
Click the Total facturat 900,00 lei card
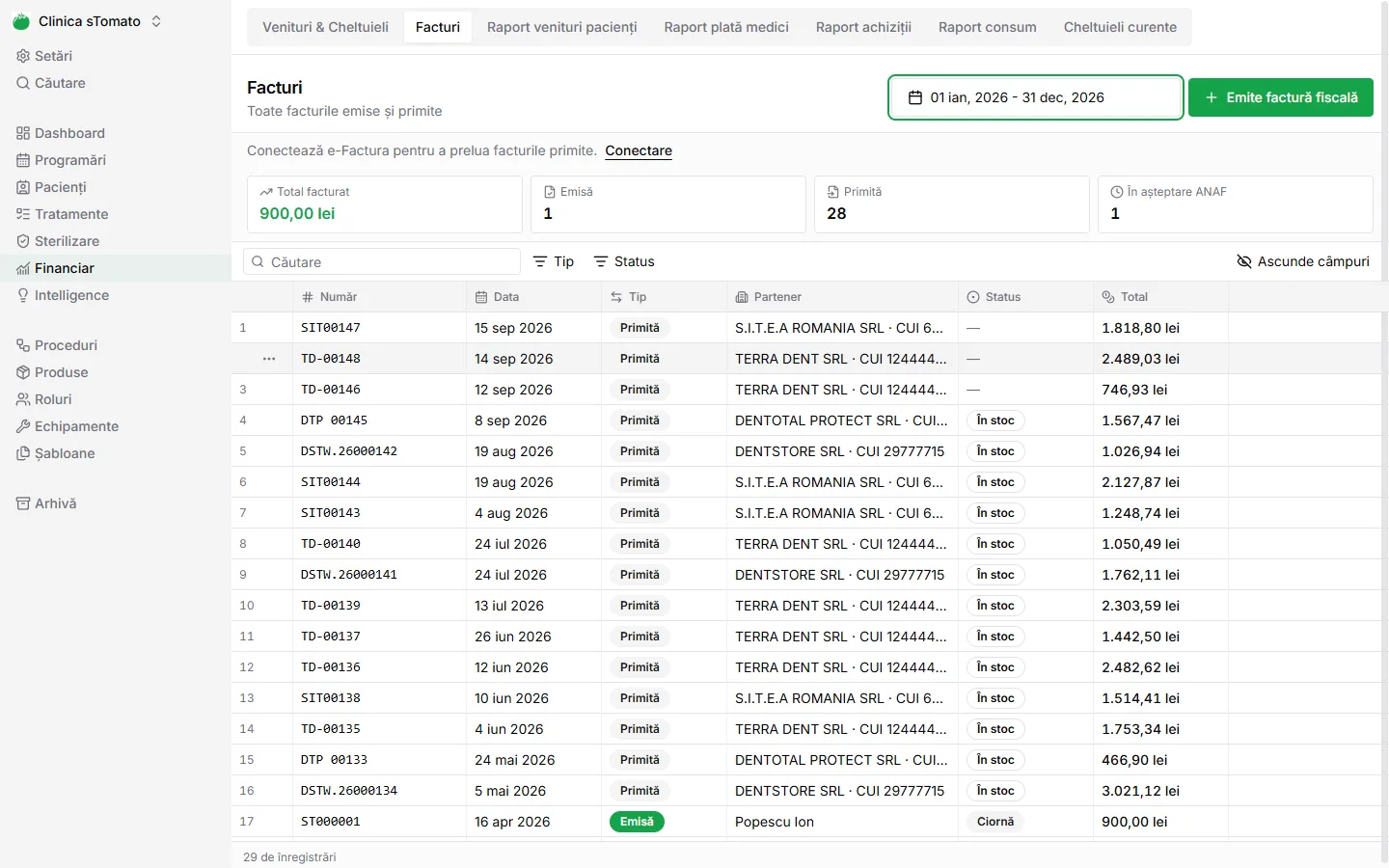pyautogui.click(x=385, y=204)
